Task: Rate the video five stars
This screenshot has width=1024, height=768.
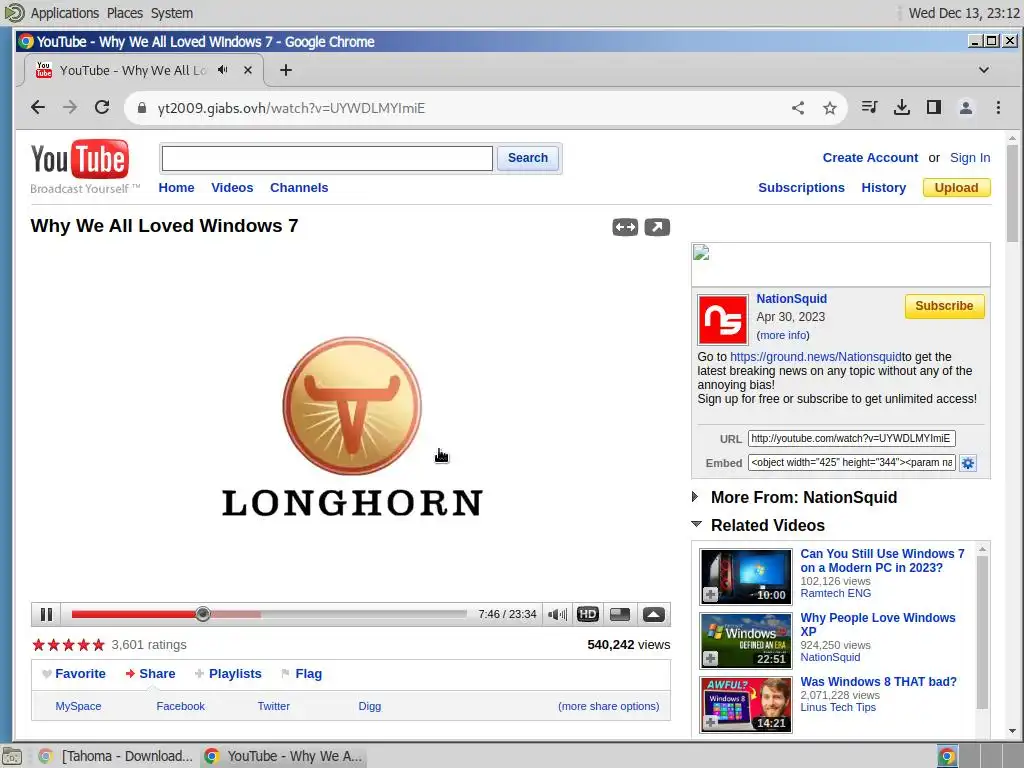Action: pyautogui.click(x=99, y=645)
